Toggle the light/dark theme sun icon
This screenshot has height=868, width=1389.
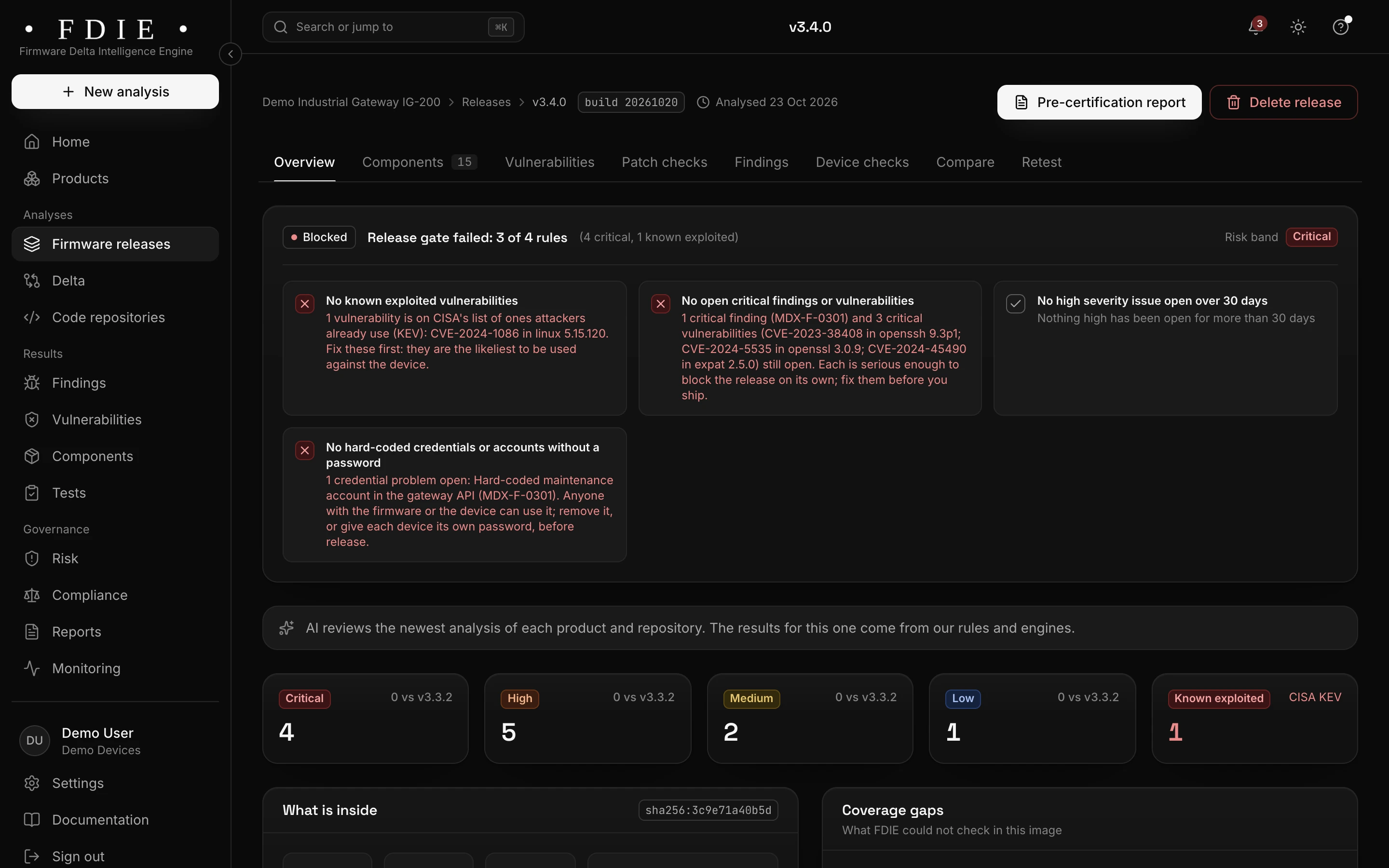(x=1298, y=27)
